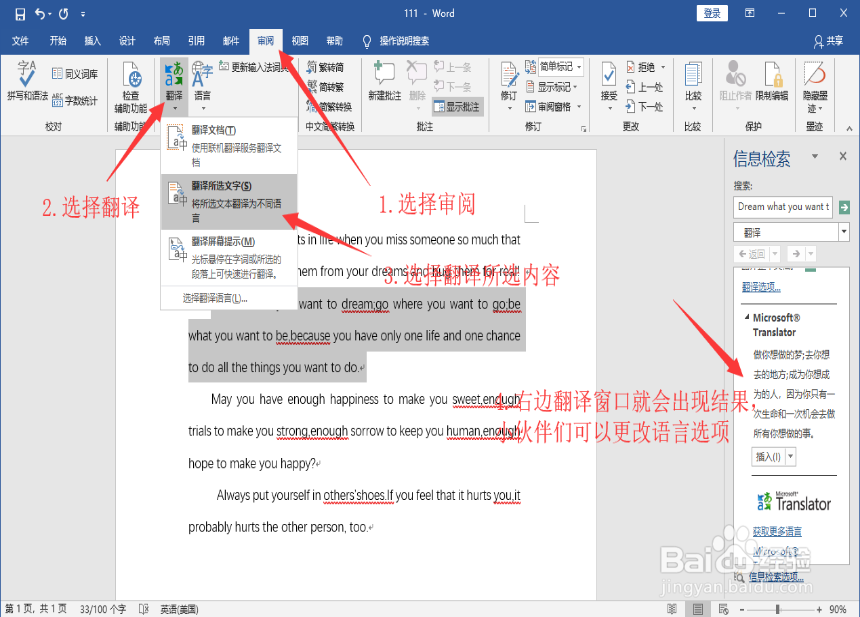Click 检查辅助功能 accessibility checker

click(x=131, y=88)
